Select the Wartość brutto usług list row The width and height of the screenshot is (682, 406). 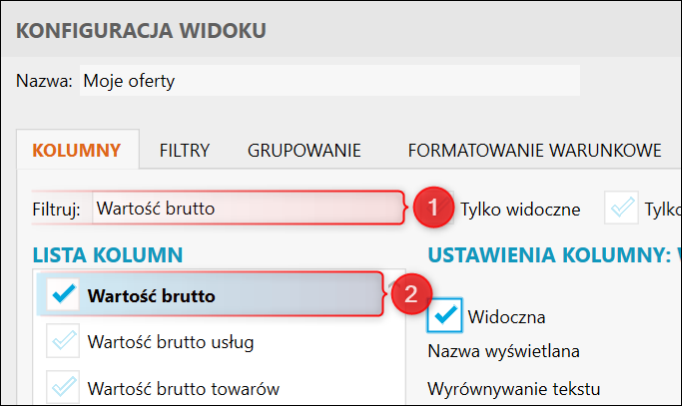click(x=170, y=342)
